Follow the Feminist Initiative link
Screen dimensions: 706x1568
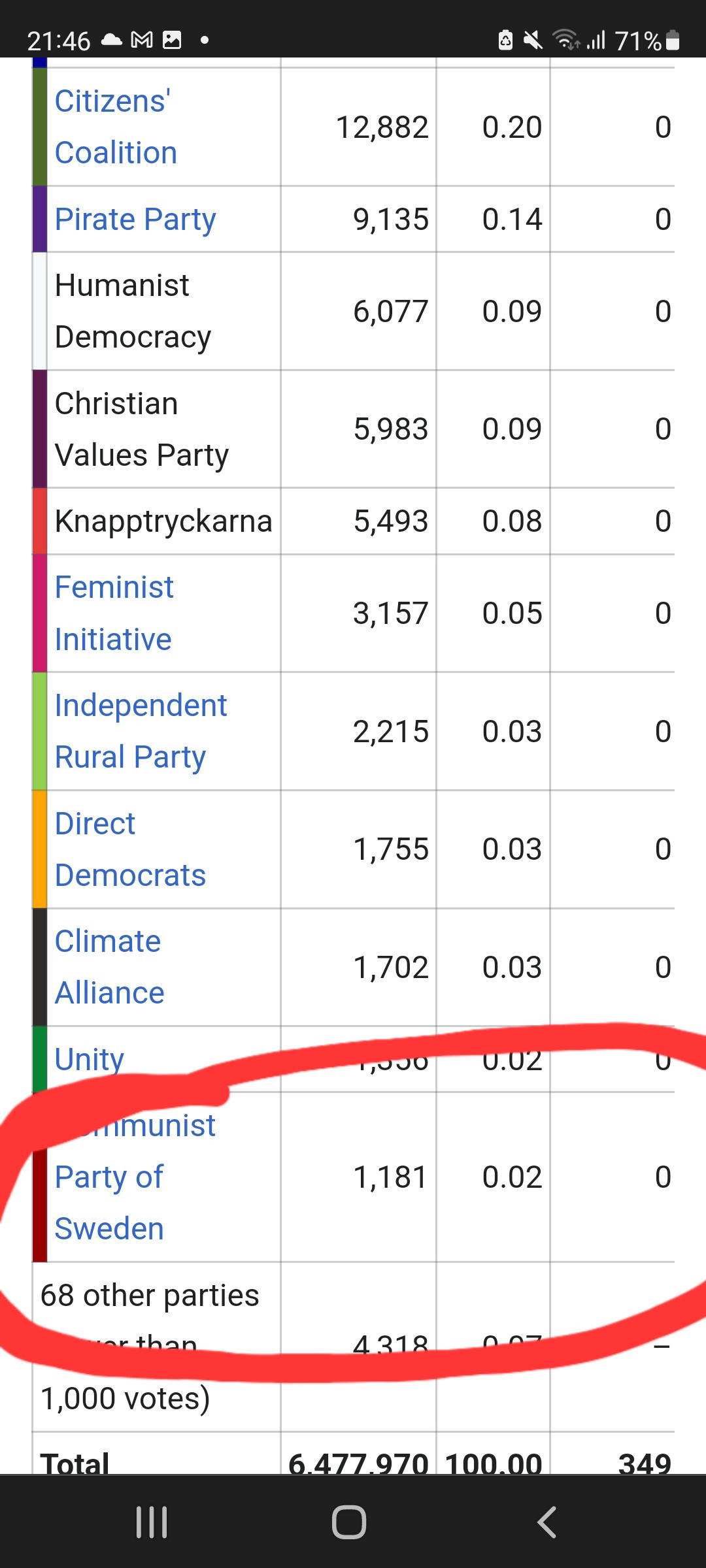(114, 613)
